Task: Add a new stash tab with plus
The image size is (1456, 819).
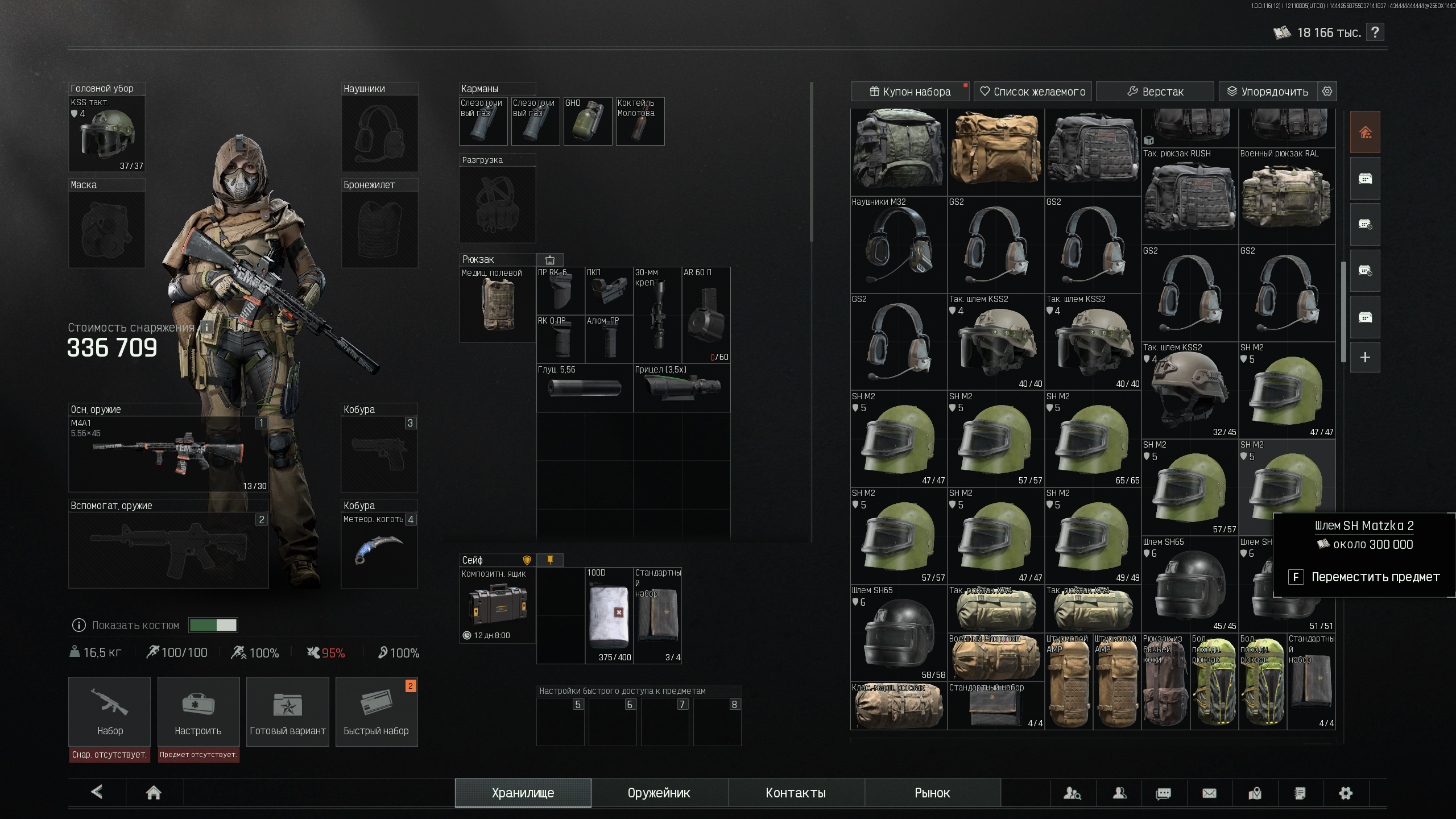Action: tap(1365, 357)
